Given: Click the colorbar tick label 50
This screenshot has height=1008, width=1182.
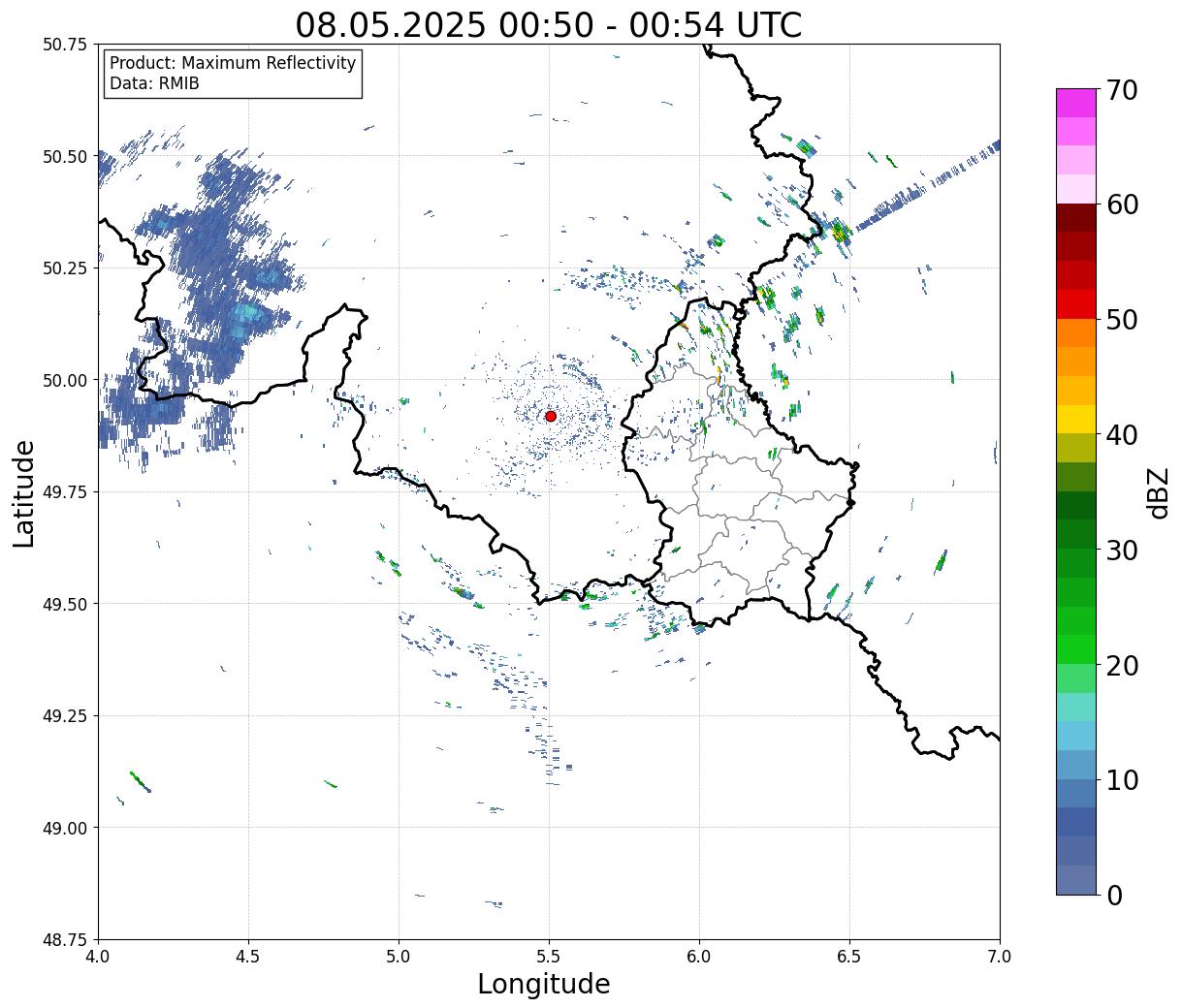Looking at the screenshot, I should point(1122,320).
